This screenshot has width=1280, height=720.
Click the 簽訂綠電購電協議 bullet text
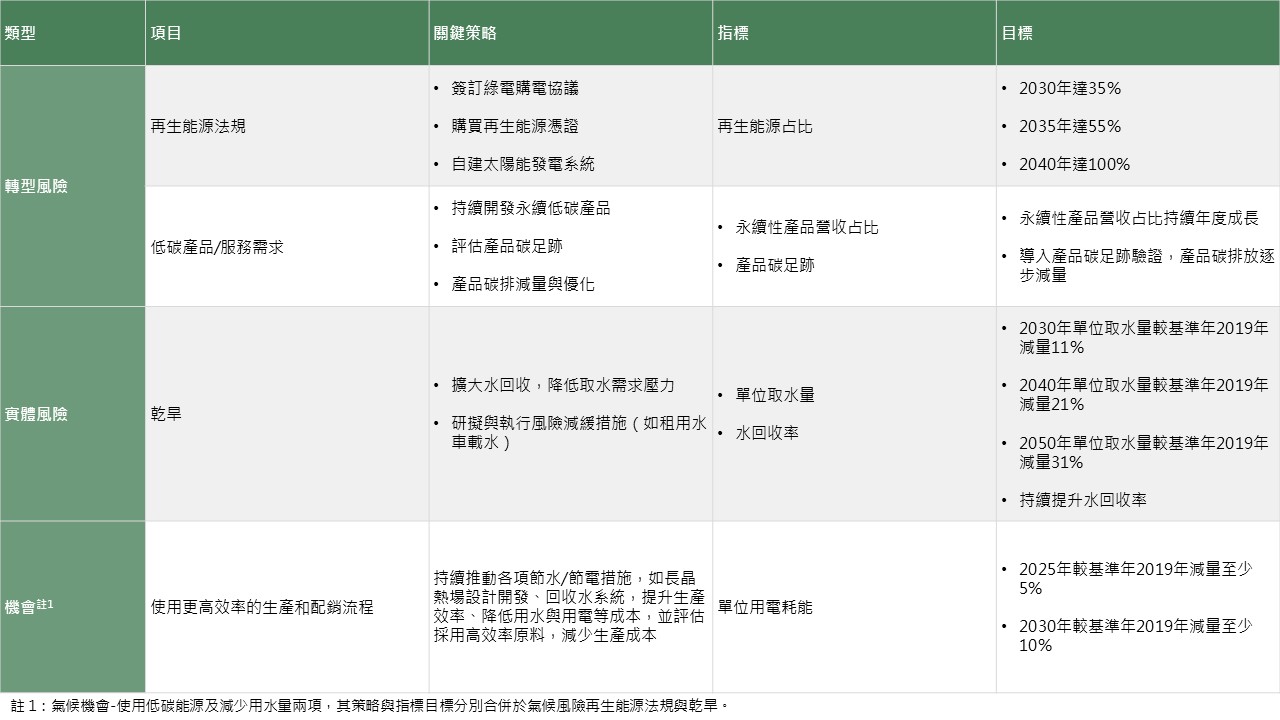click(515, 88)
